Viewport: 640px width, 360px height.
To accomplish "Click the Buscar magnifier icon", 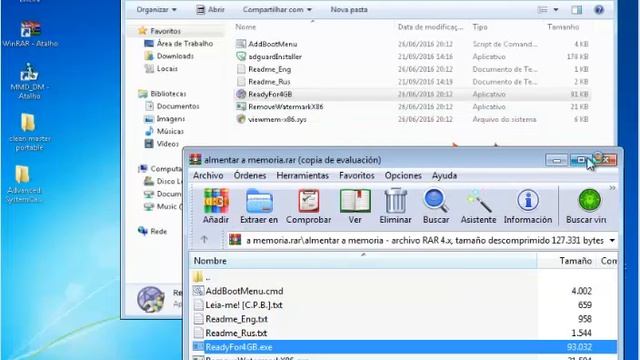I will pyautogui.click(x=436, y=206).
